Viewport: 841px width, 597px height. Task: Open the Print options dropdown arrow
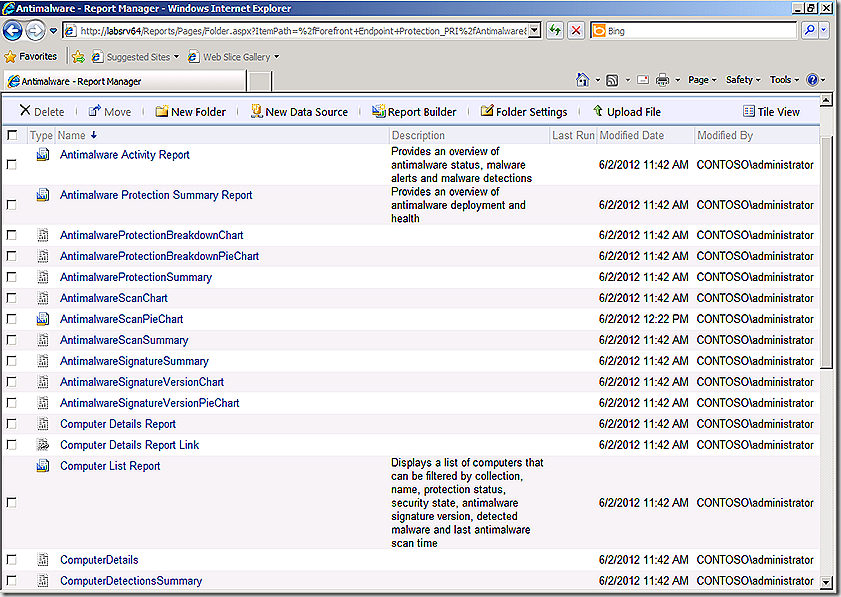pyautogui.click(x=677, y=80)
